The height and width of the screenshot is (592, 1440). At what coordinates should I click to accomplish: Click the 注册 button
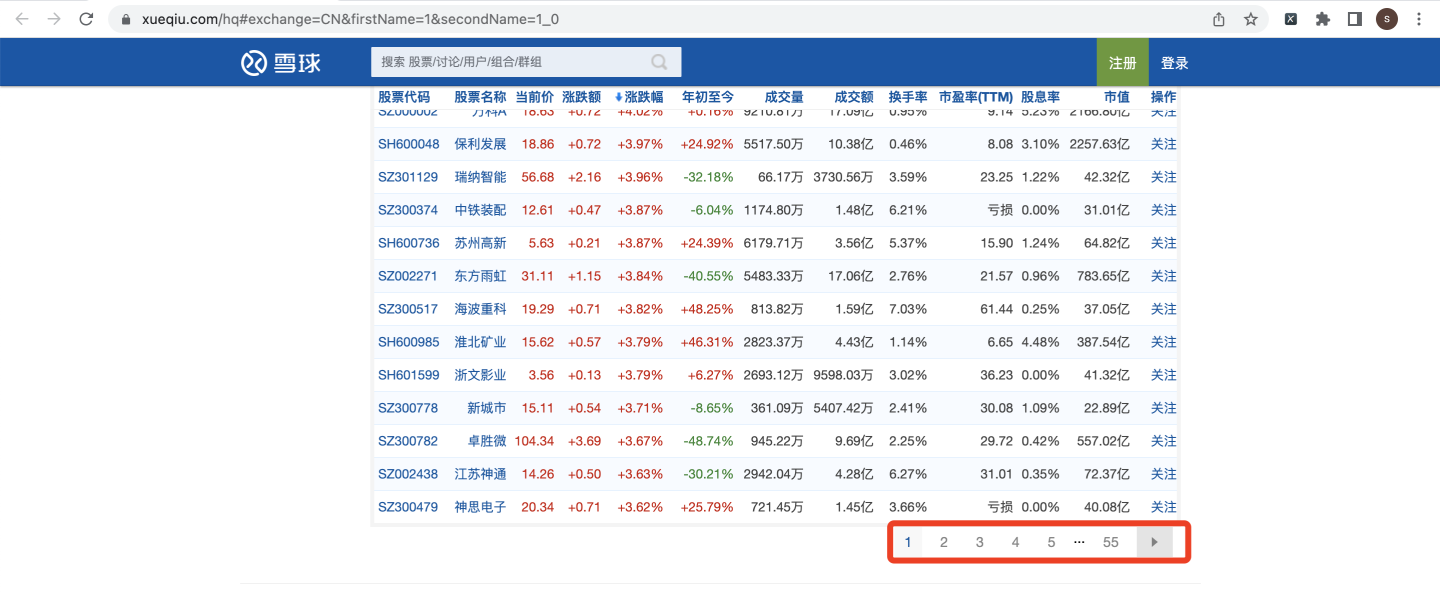[x=1123, y=63]
